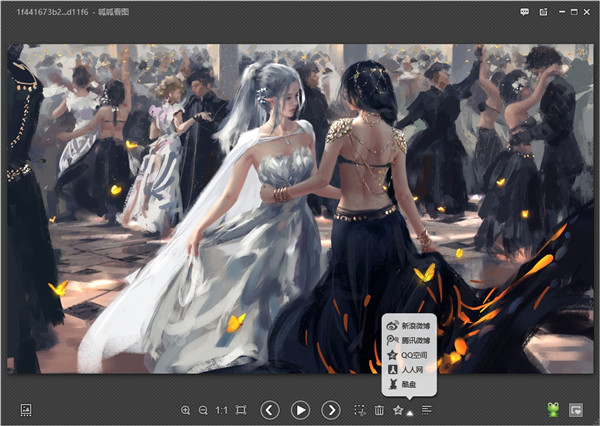Go to the previous image

269,410
